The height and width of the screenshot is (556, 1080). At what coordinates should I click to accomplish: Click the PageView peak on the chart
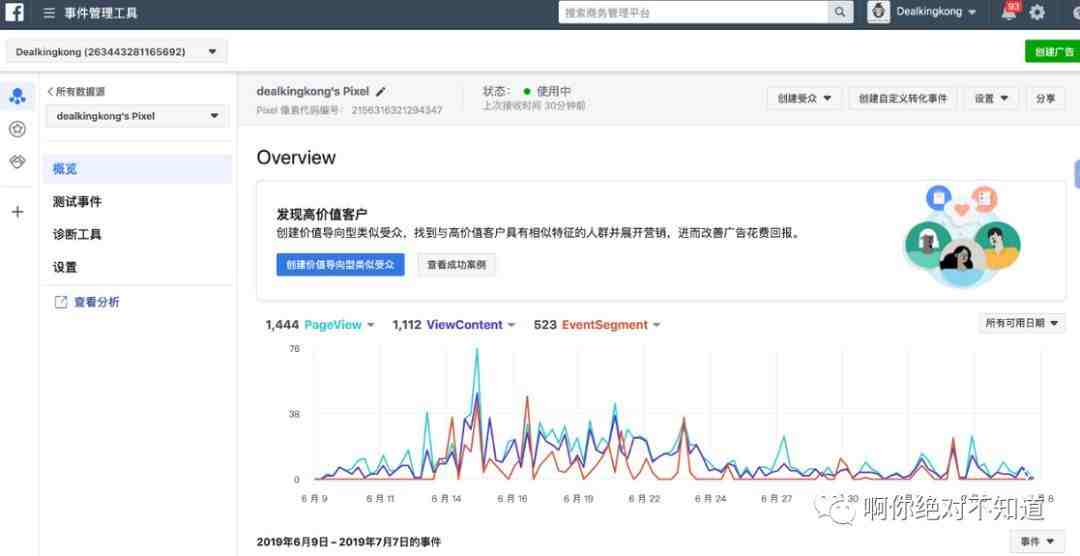[477, 350]
